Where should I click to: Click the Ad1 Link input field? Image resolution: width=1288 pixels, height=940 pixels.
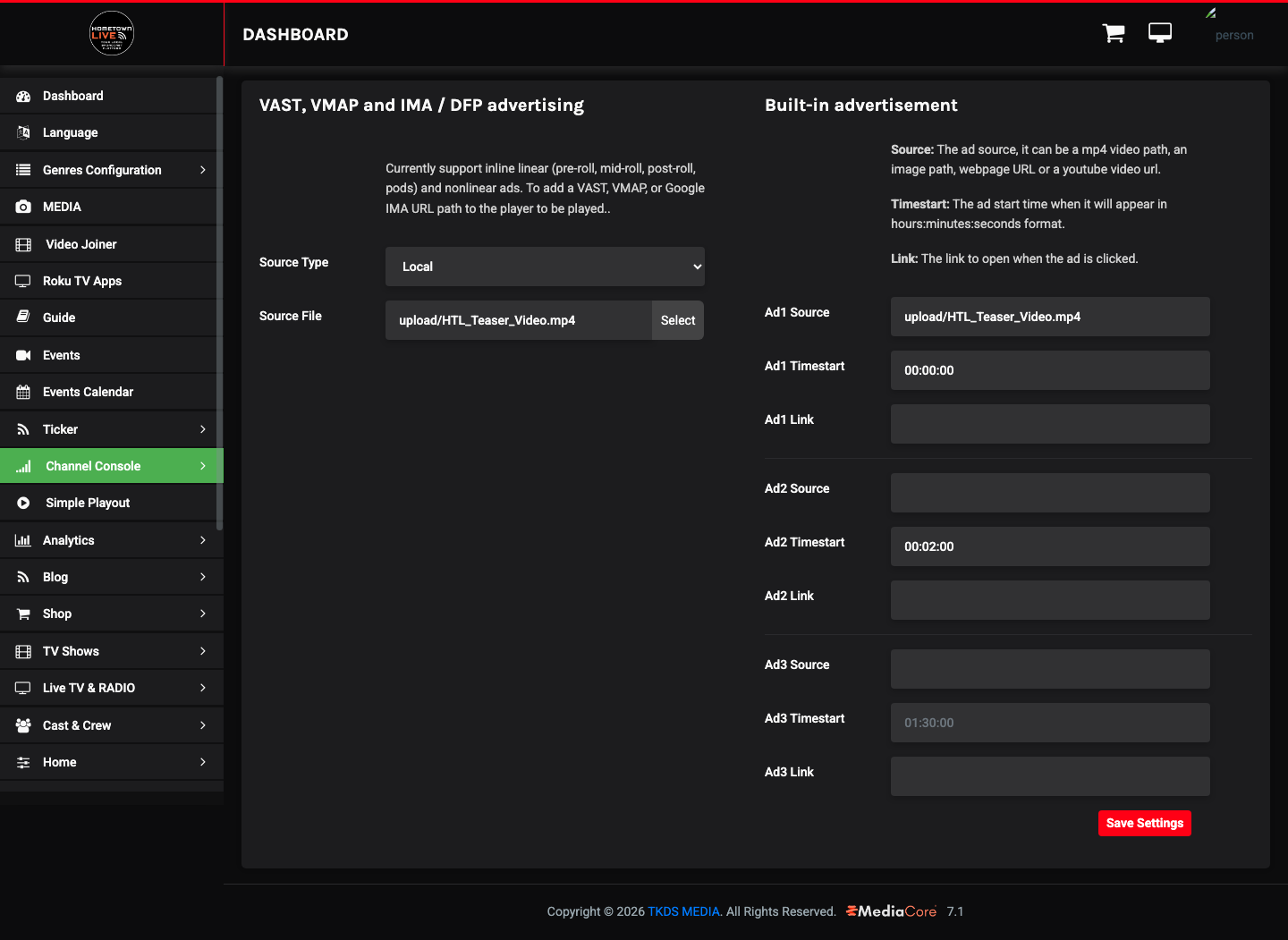(1050, 424)
